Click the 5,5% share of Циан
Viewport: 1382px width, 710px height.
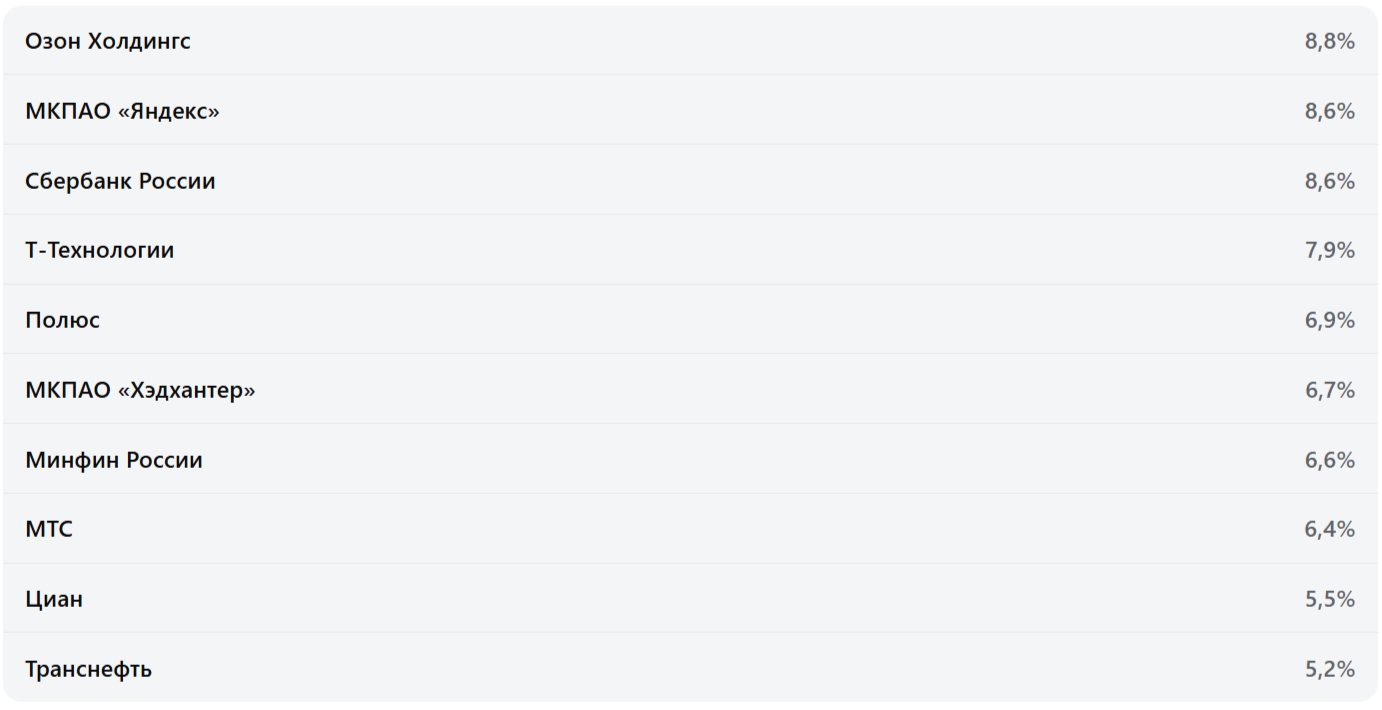[x=1329, y=599]
